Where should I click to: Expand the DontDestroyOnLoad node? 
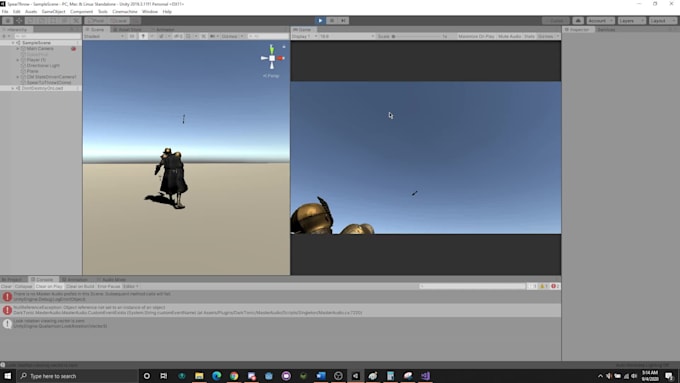click(13, 88)
